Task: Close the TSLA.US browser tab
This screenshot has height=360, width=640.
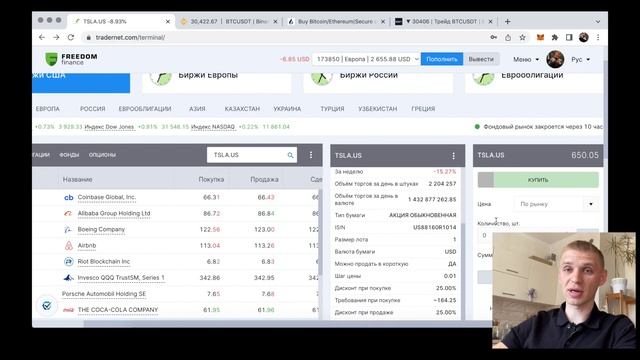Action: tap(168, 21)
